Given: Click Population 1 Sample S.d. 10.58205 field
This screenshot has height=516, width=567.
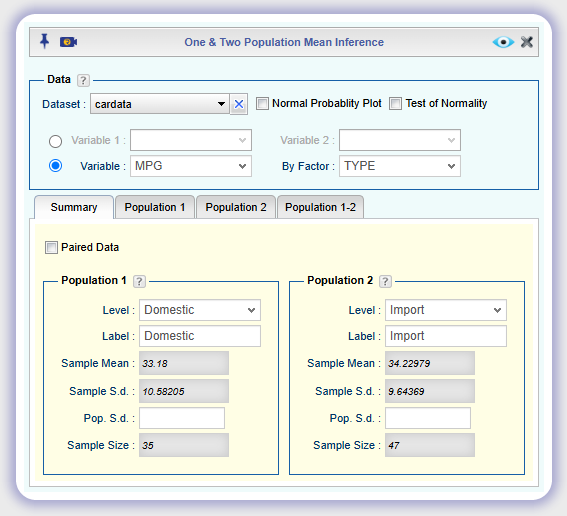Looking at the screenshot, I should pos(184,391).
